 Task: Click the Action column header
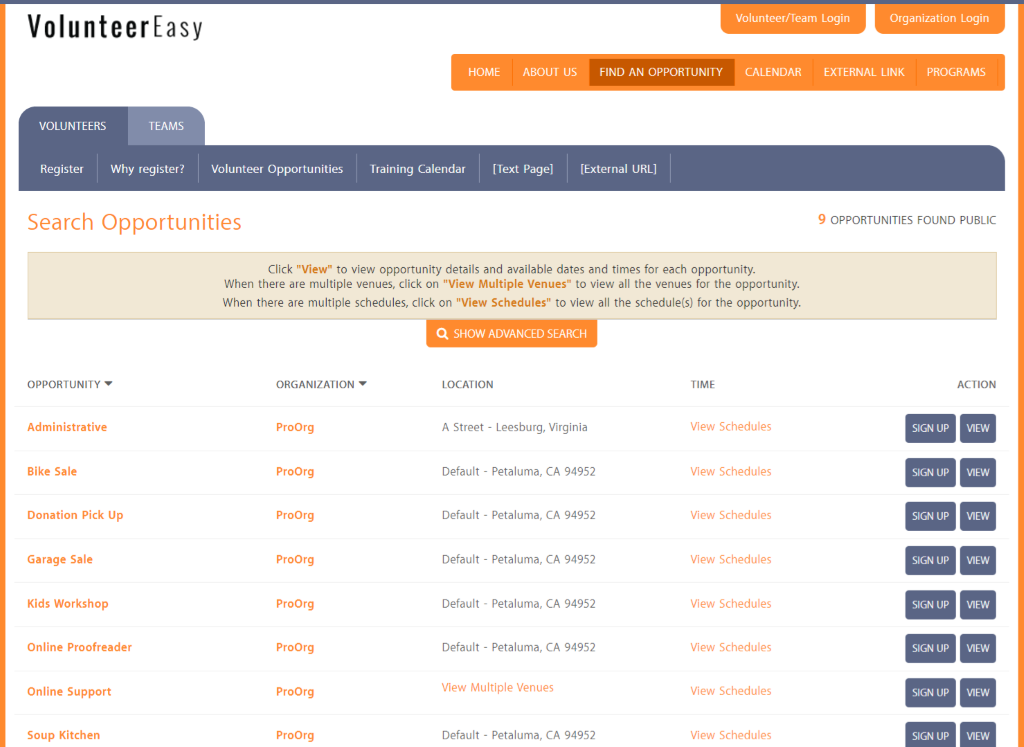coord(976,385)
